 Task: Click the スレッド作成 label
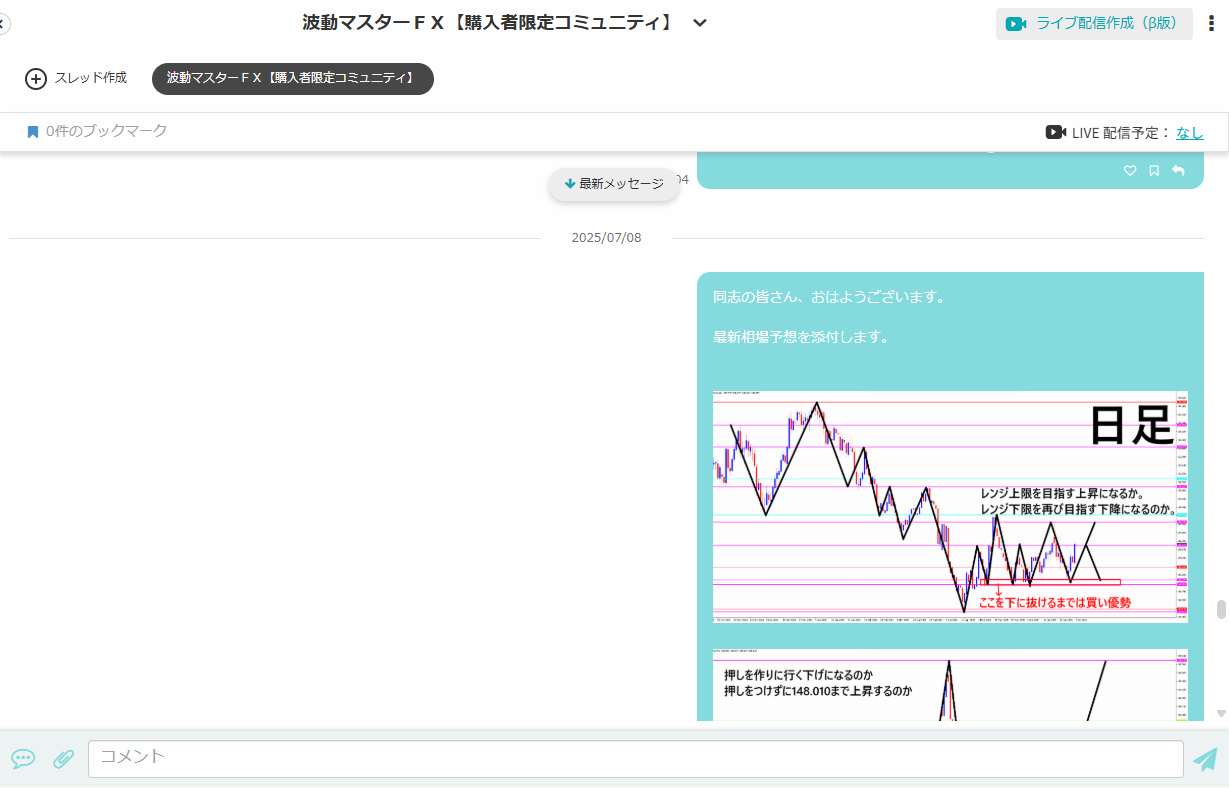pos(90,78)
